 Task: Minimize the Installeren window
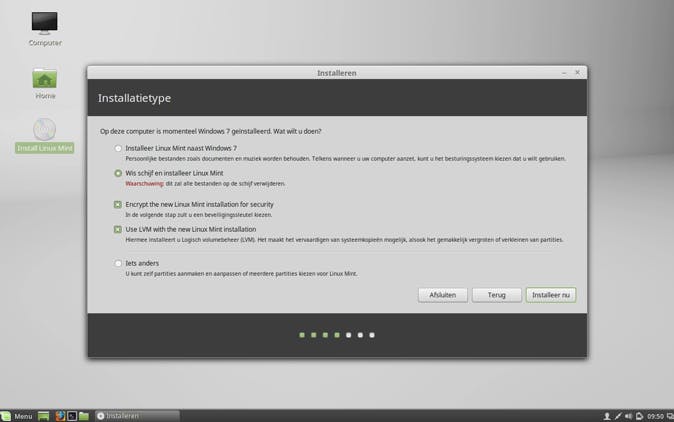click(x=564, y=73)
